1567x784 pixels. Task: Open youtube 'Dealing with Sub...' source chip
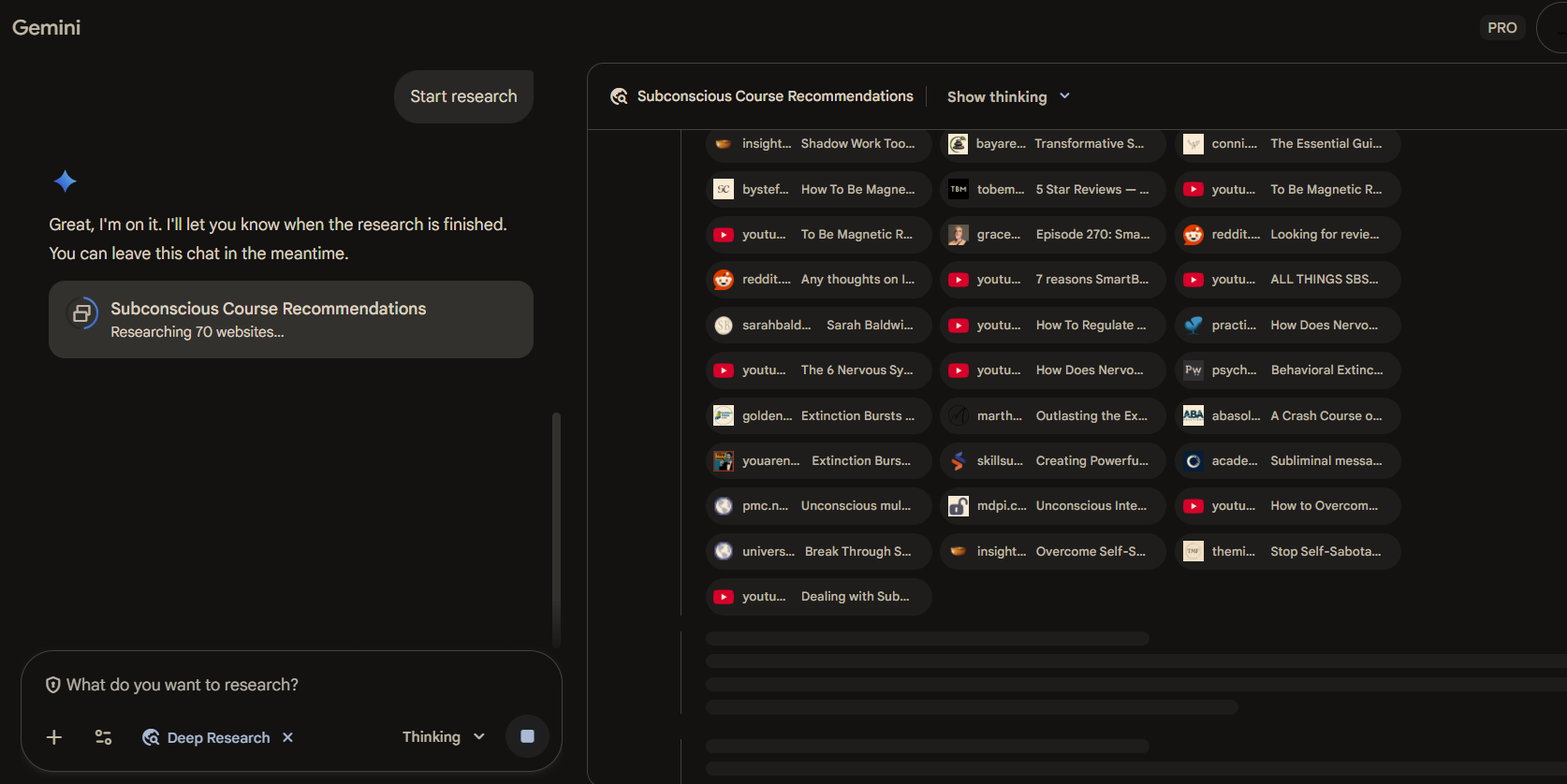tap(818, 597)
